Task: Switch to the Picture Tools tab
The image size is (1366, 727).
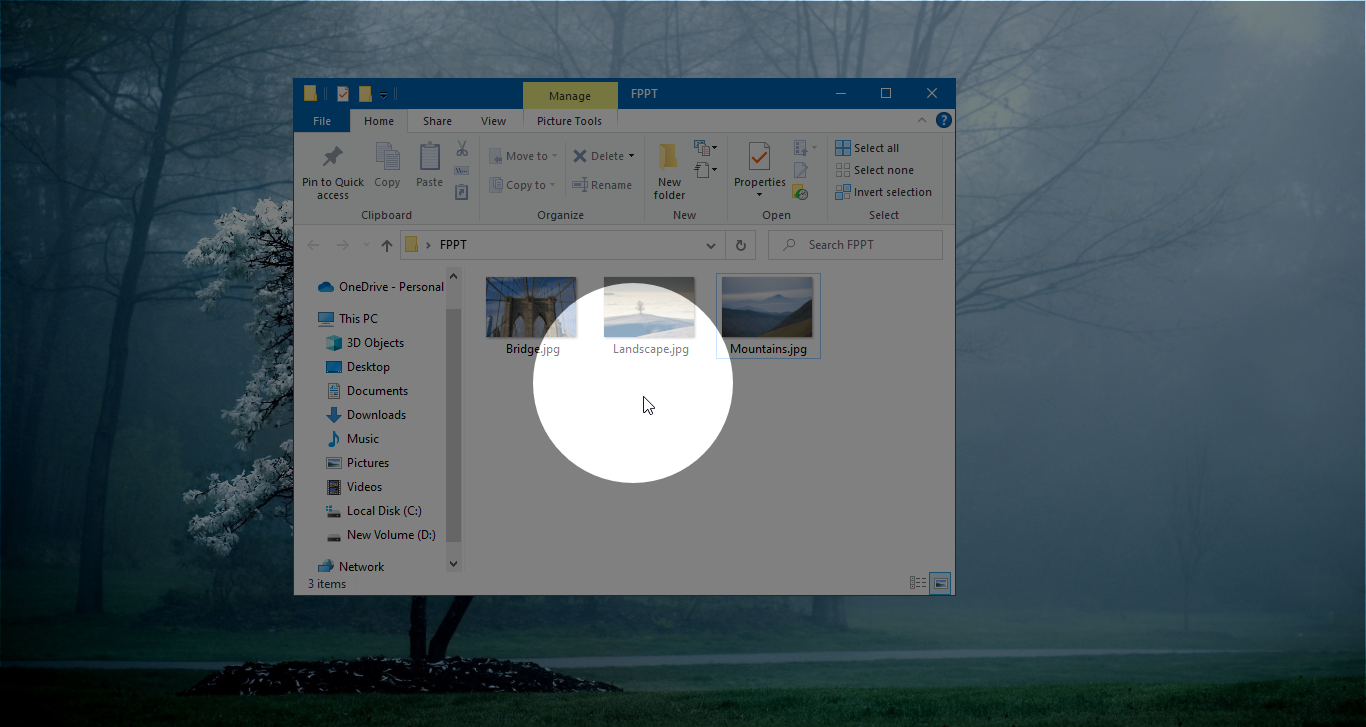Action: [x=569, y=121]
